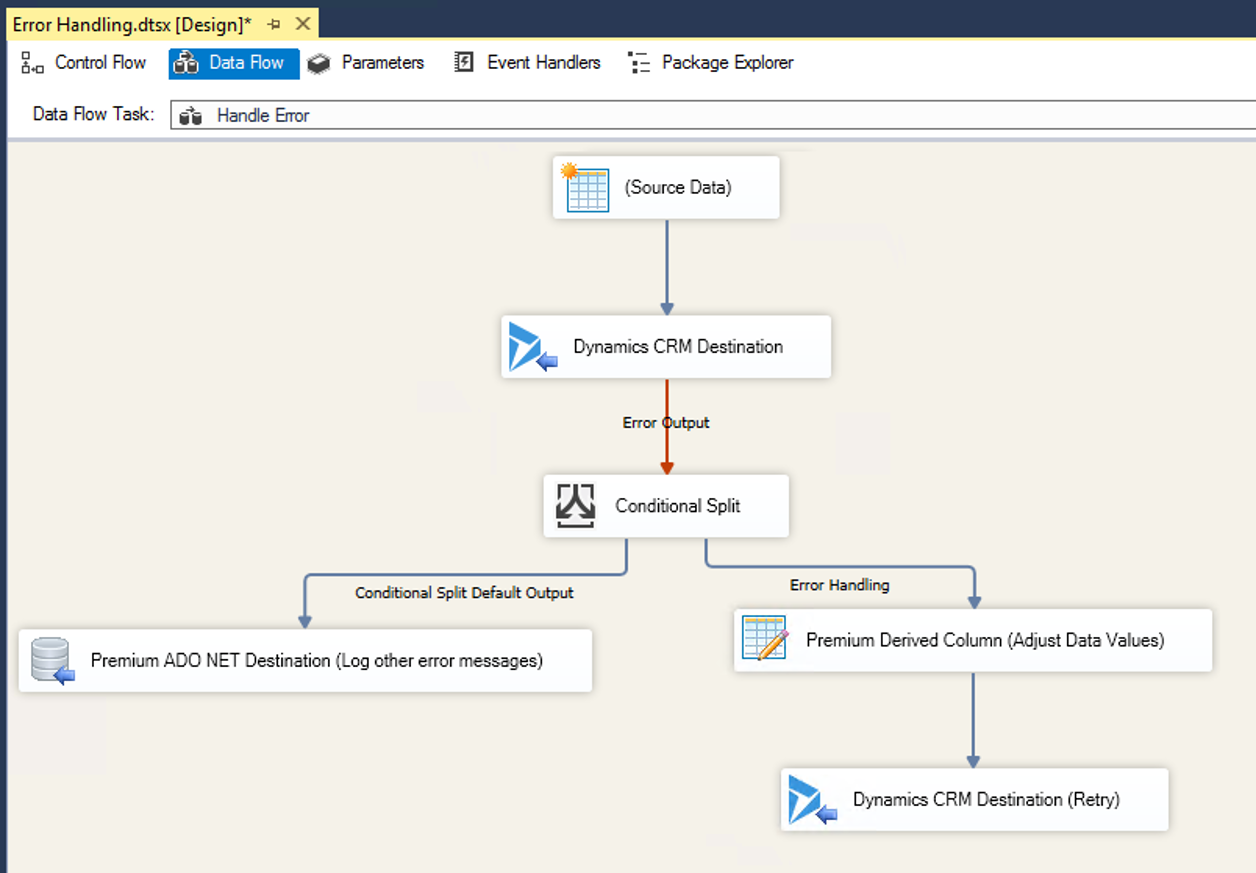Click the Premium ADO NET Destination database icon
This screenshot has height=873, width=1256.
pos(52,661)
